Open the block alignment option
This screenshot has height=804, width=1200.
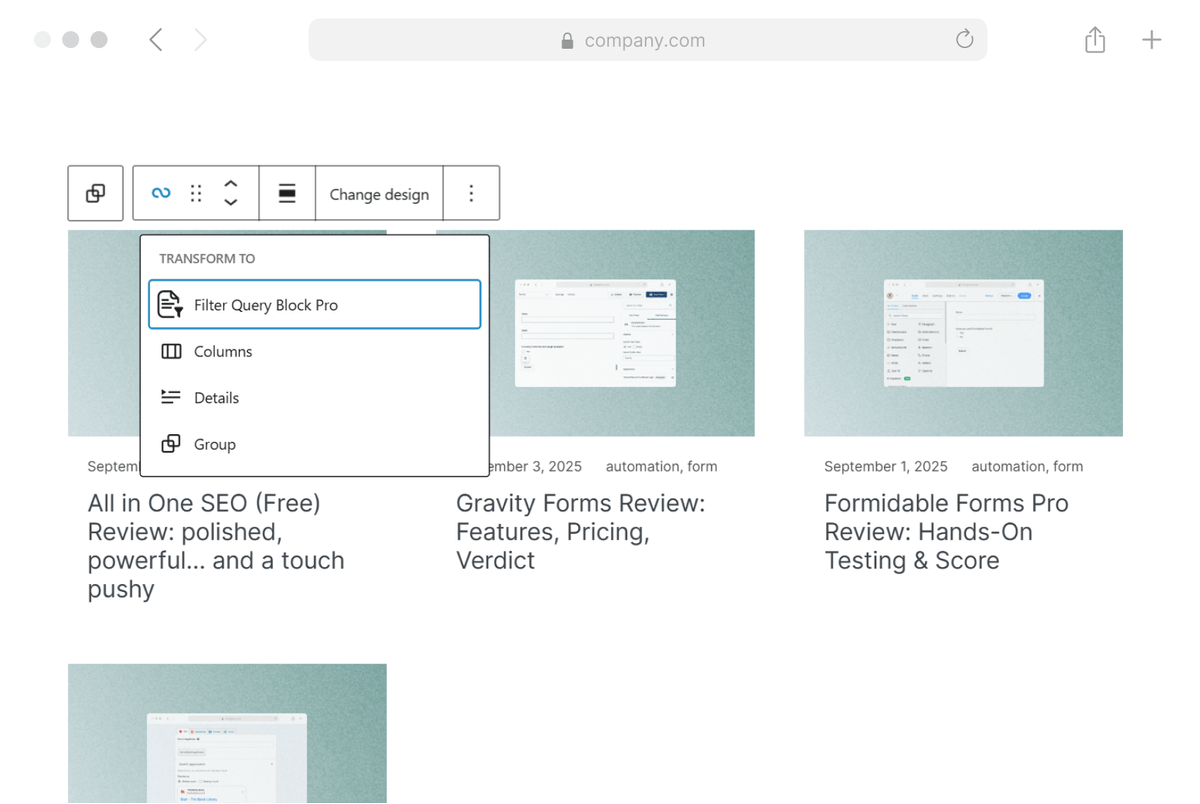click(287, 193)
